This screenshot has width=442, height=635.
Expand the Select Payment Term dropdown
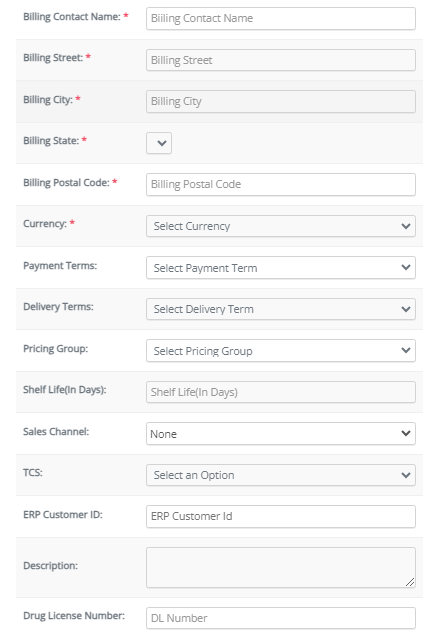tap(280, 267)
